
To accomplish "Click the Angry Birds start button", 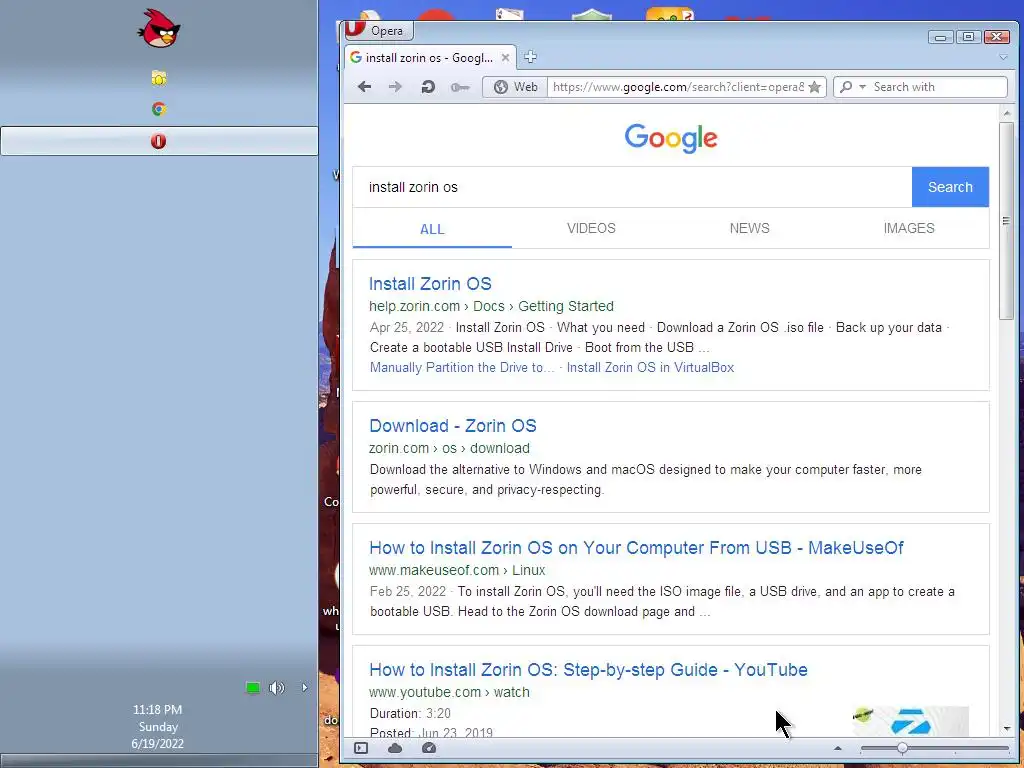I will tap(159, 28).
